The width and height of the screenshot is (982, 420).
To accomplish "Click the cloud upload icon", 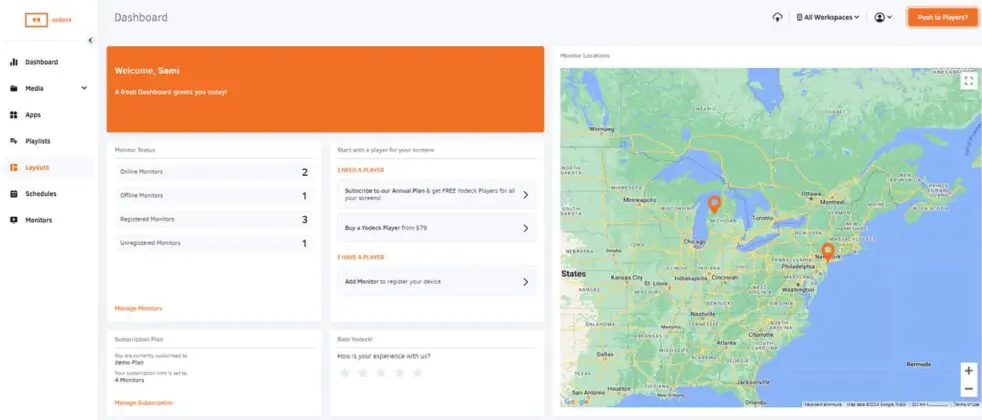I will click(x=778, y=17).
